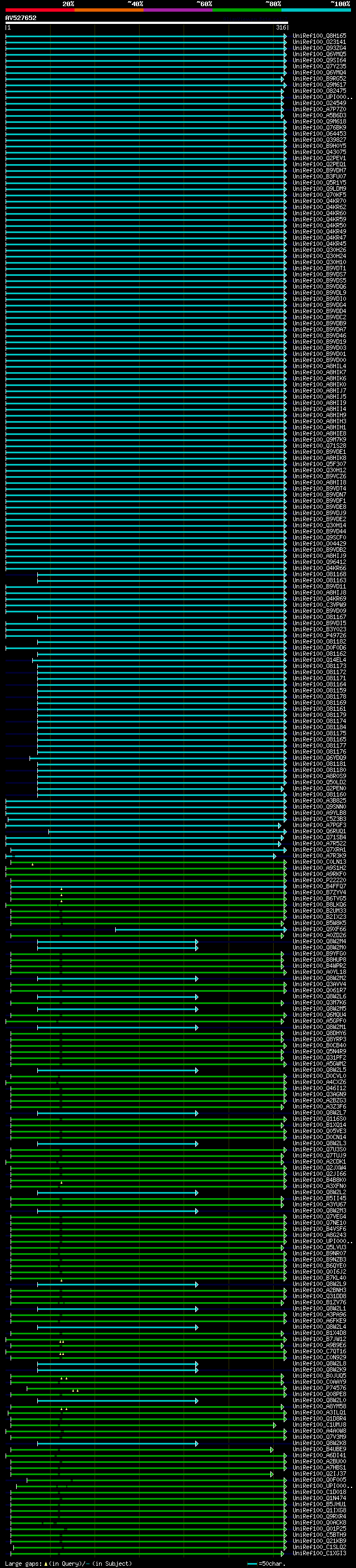This screenshot has height=1568, width=356.
Task: Click hit label UniRef100_C5Z3B3
Action: pos(319,819)
